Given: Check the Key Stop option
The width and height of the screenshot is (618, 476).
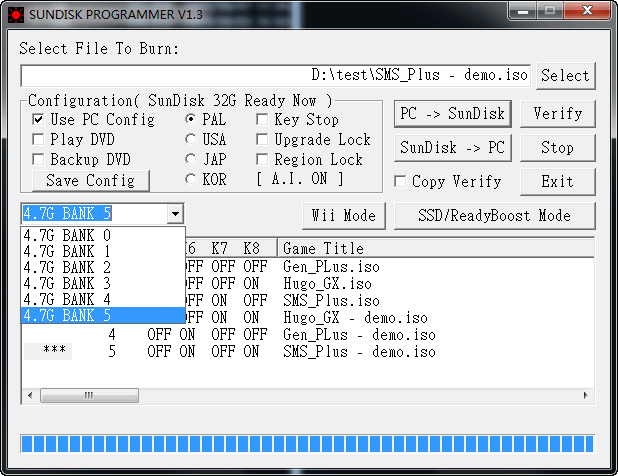Looking at the screenshot, I should click(262, 119).
